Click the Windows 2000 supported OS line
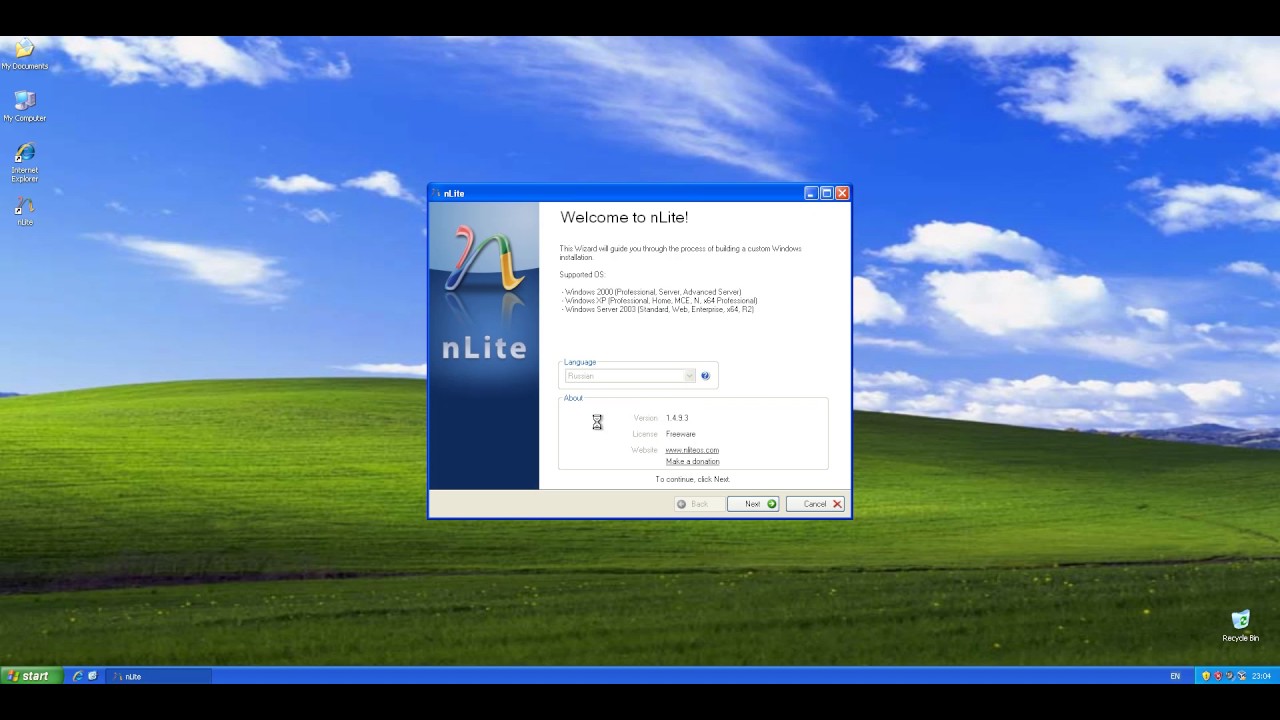 coord(651,292)
